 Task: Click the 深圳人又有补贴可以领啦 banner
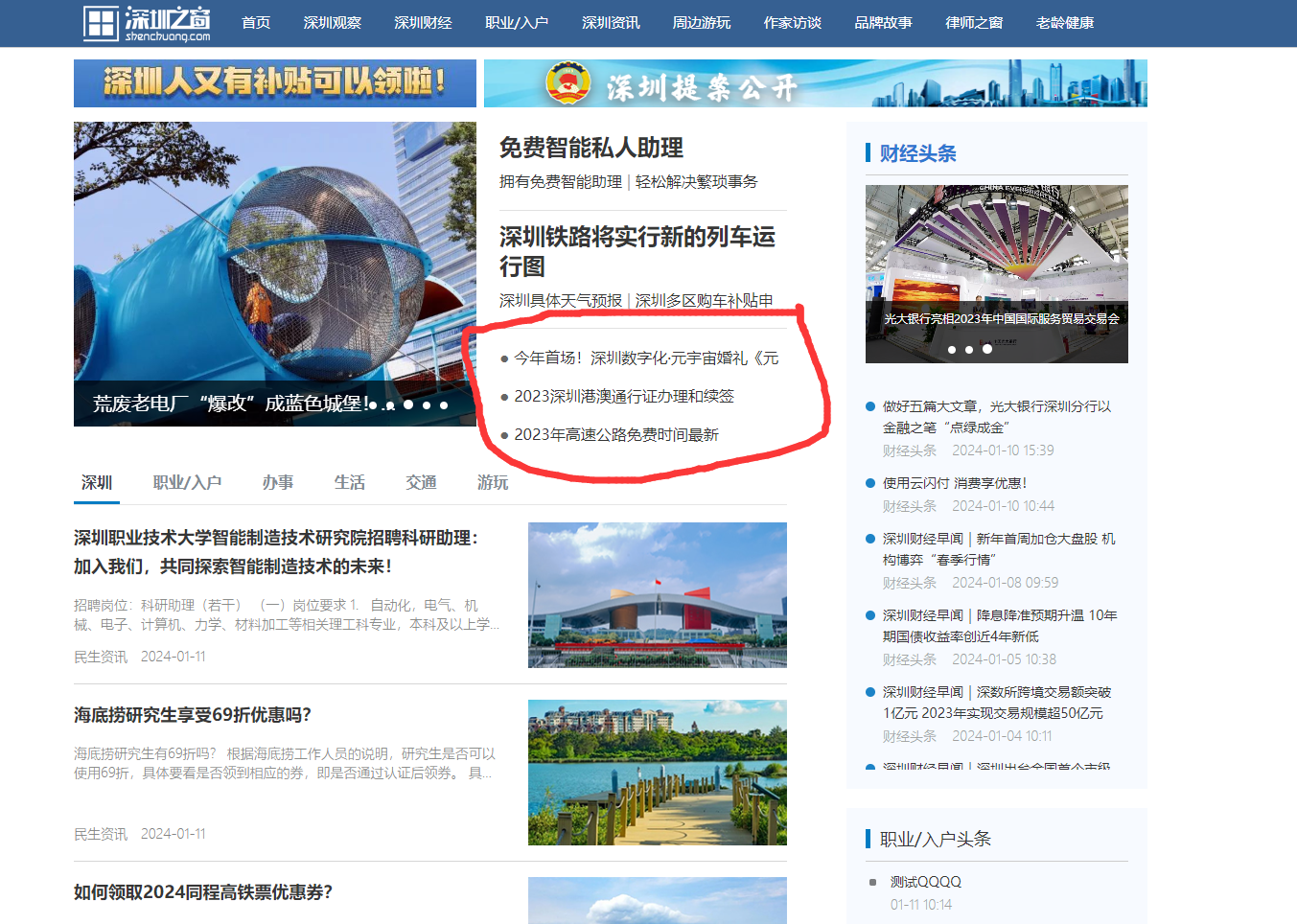pyautogui.click(x=275, y=83)
